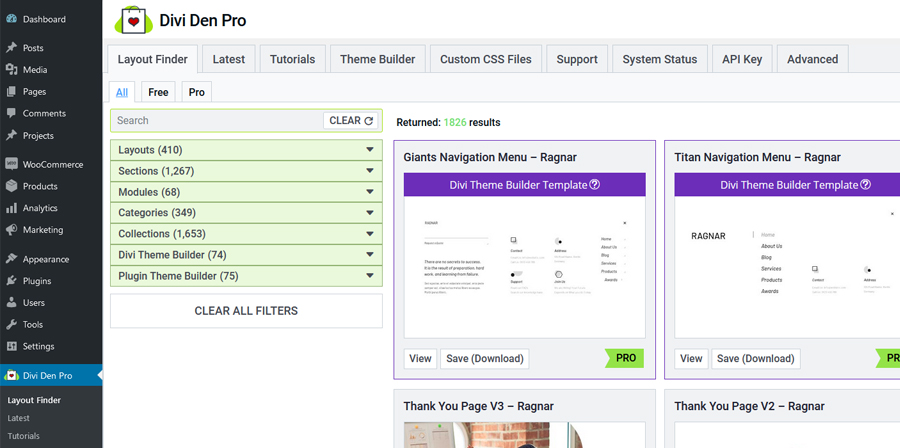Open Thank You Page V3 preview thumbnail
The image size is (900, 448).
525,435
